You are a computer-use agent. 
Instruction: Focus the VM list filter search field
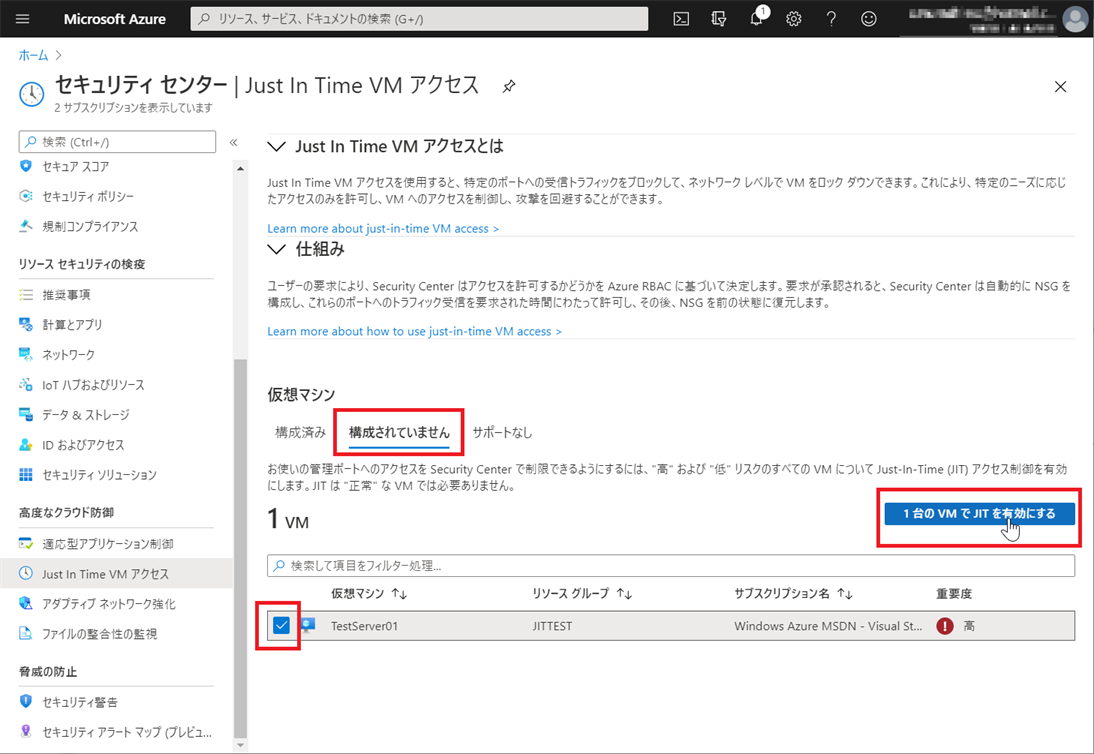coord(670,566)
